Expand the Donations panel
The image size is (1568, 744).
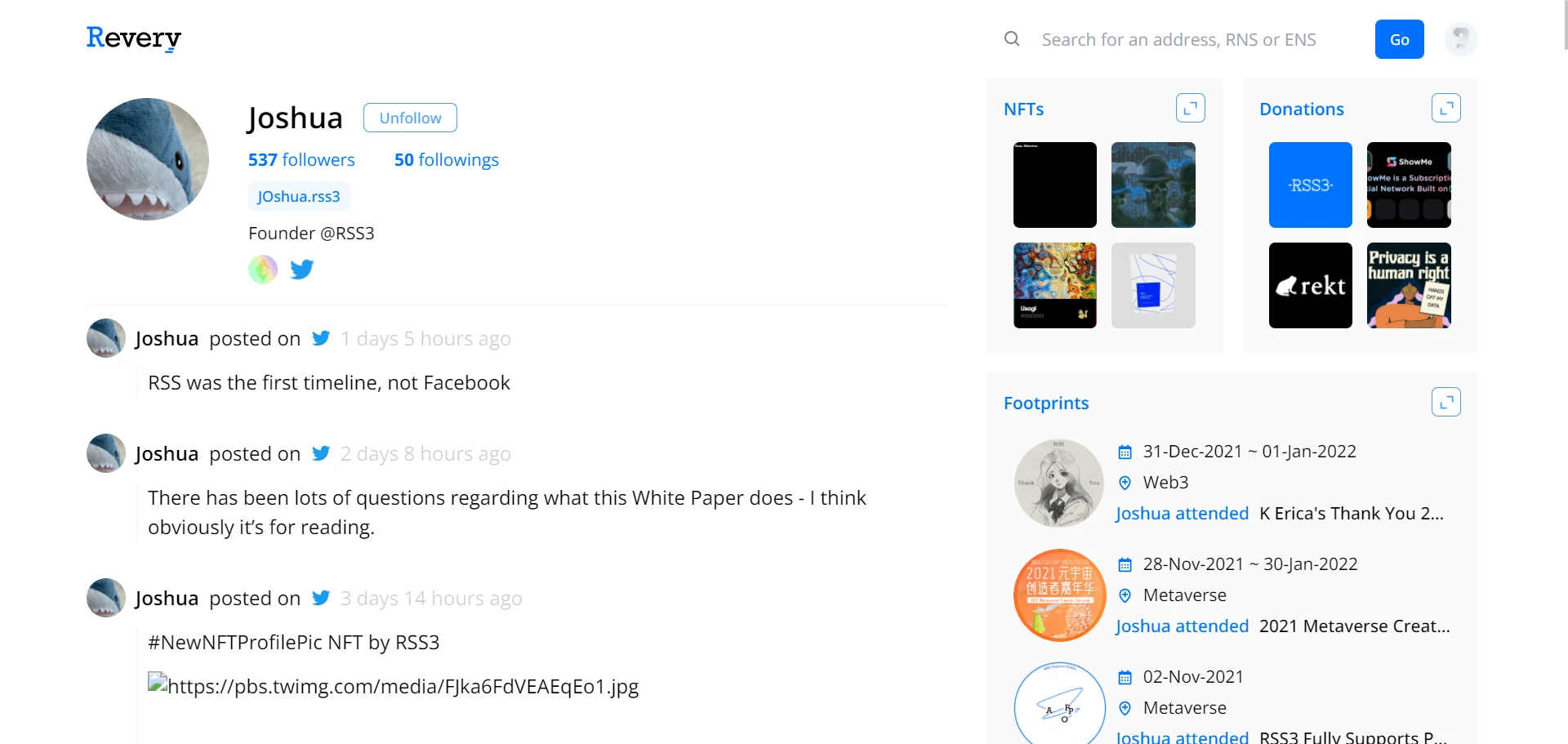1445,108
